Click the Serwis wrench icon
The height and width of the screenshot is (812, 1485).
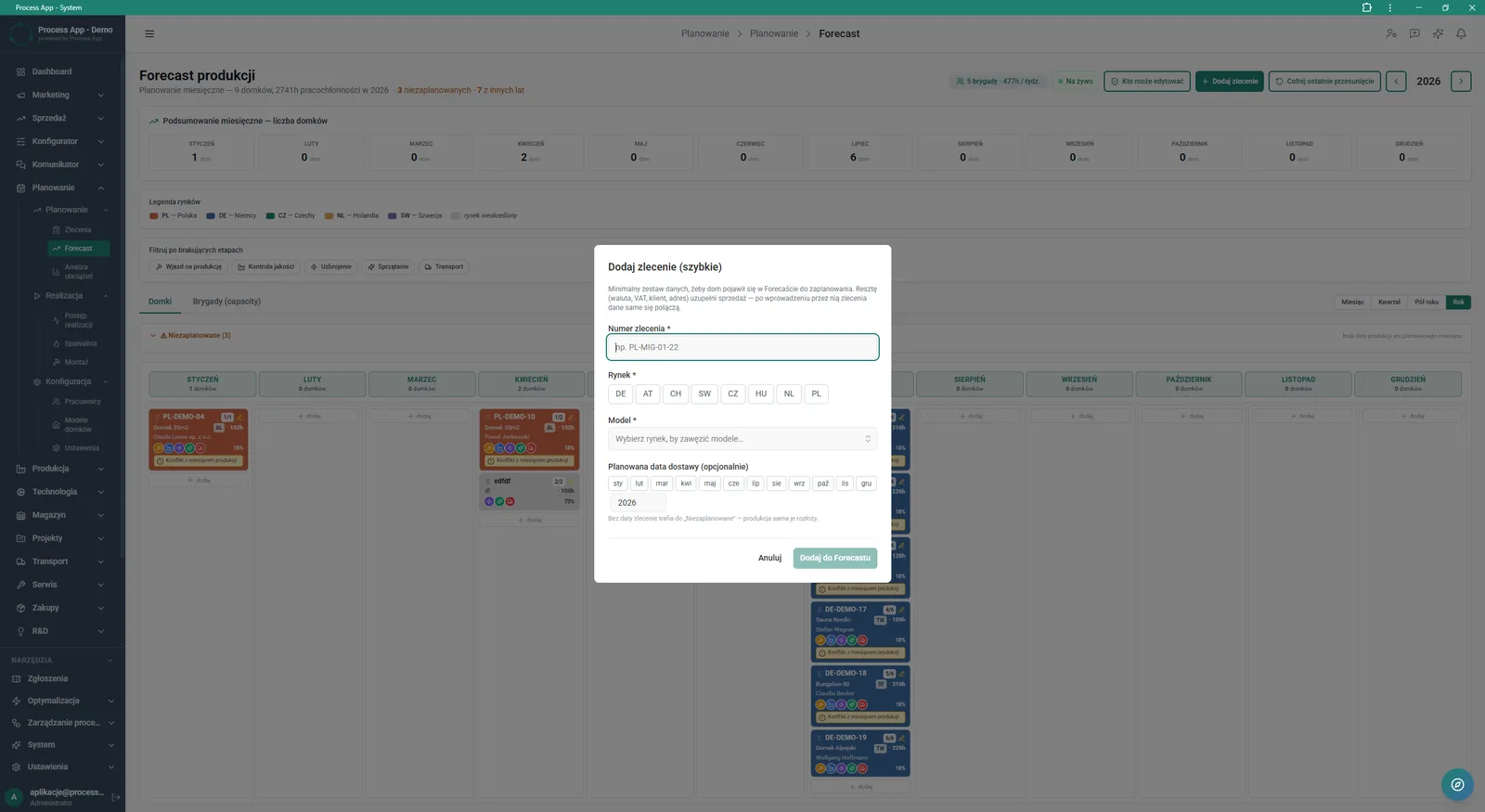(20, 585)
